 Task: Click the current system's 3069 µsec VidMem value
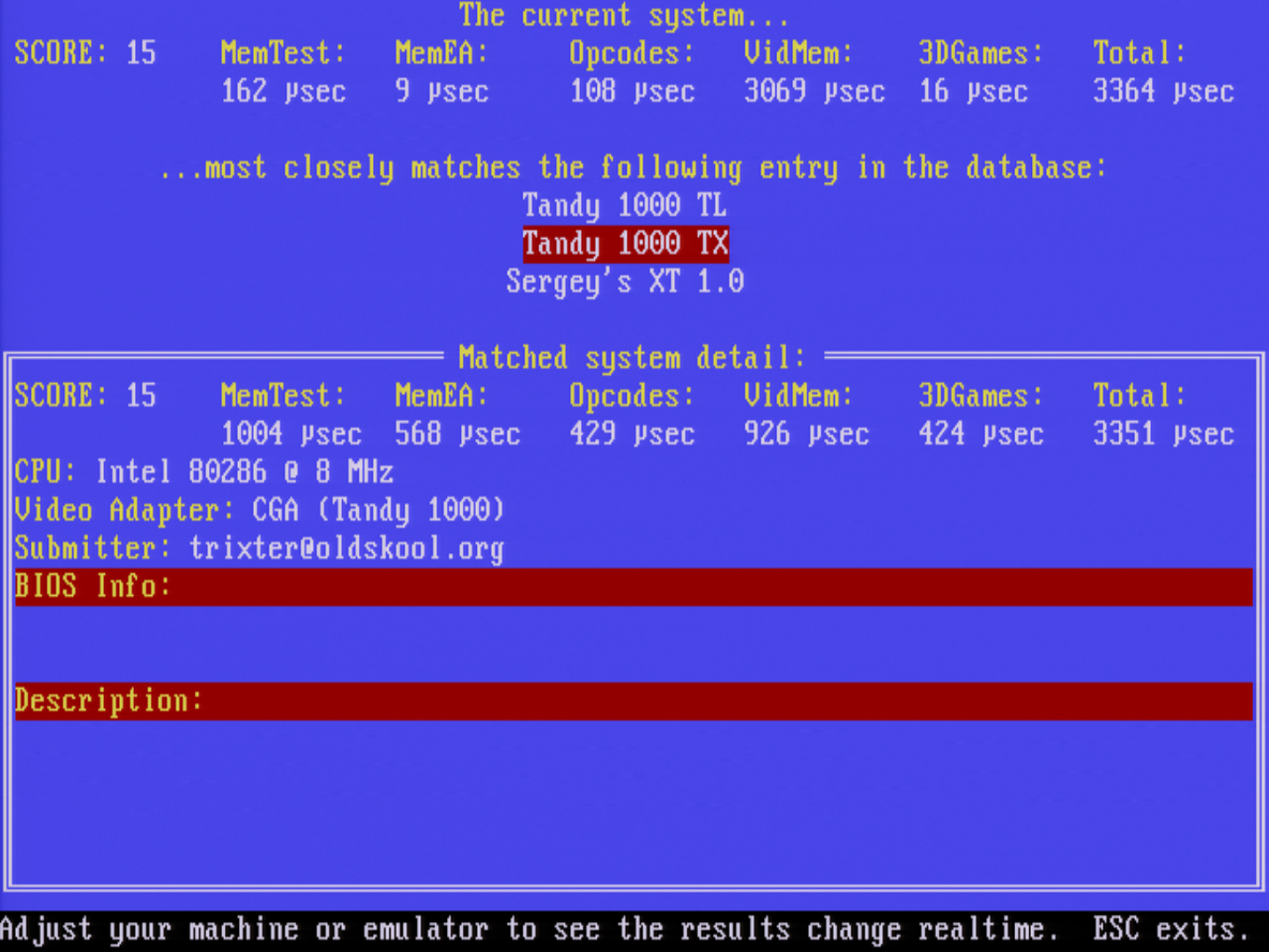coord(814,91)
